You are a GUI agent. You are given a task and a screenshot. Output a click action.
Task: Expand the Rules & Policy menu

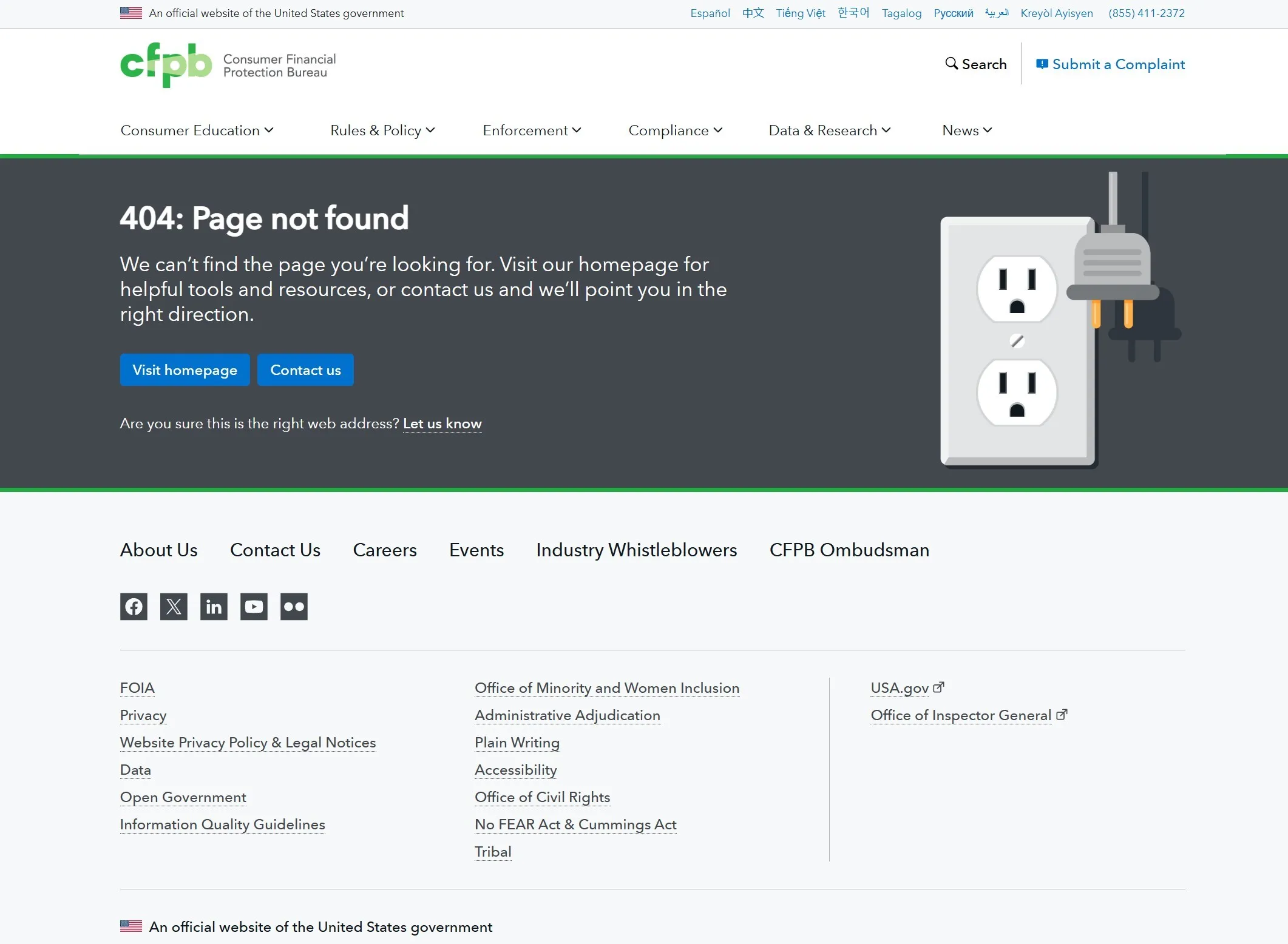point(382,130)
